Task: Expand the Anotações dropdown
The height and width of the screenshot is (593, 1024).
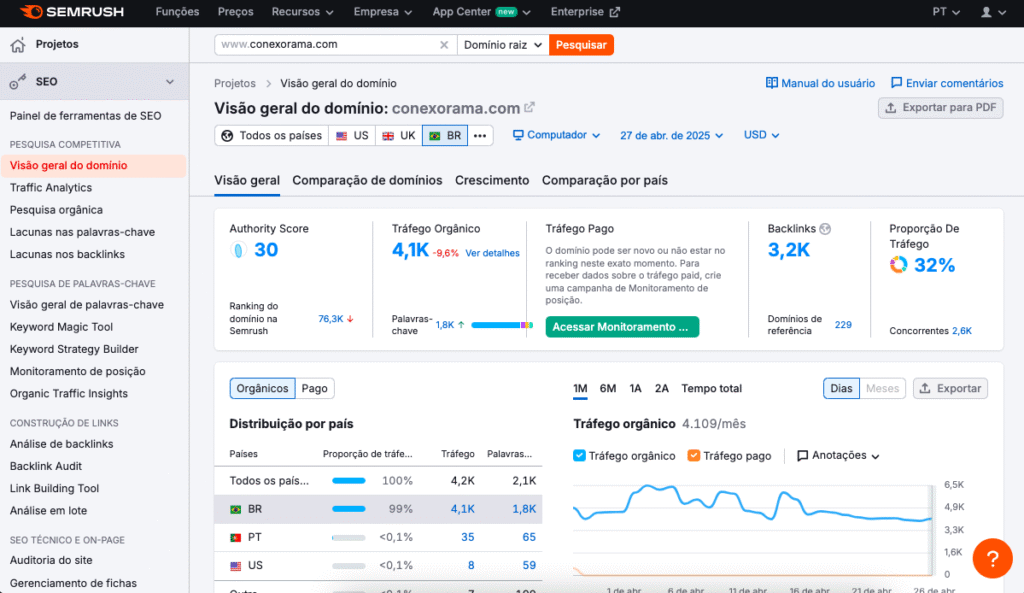Action: pos(875,456)
